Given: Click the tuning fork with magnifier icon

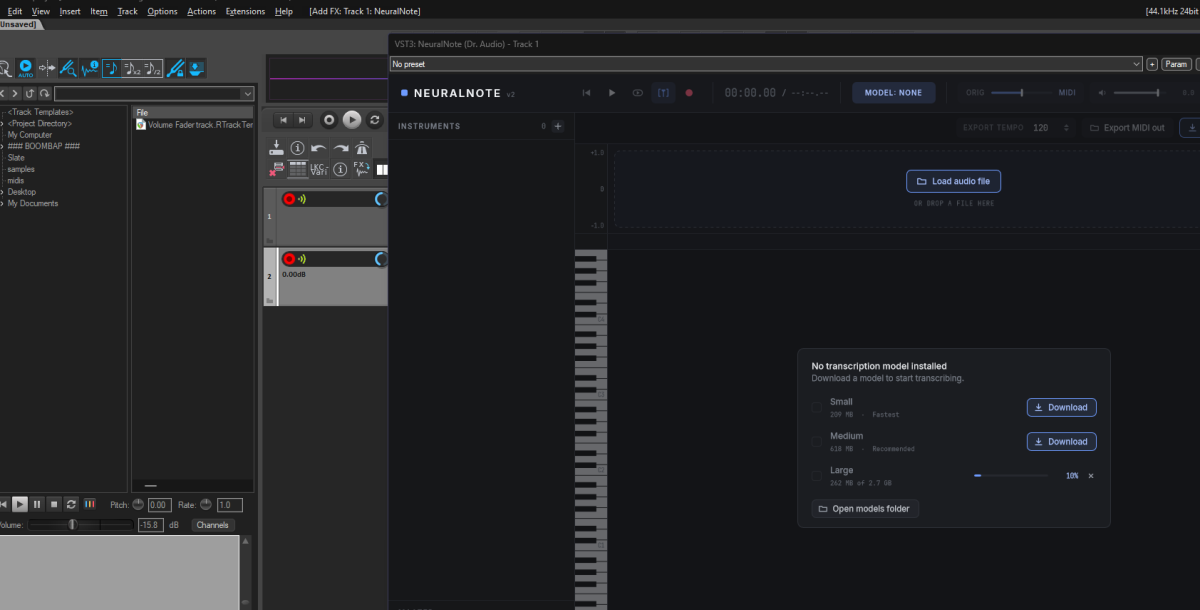Looking at the screenshot, I should click(x=67, y=68).
